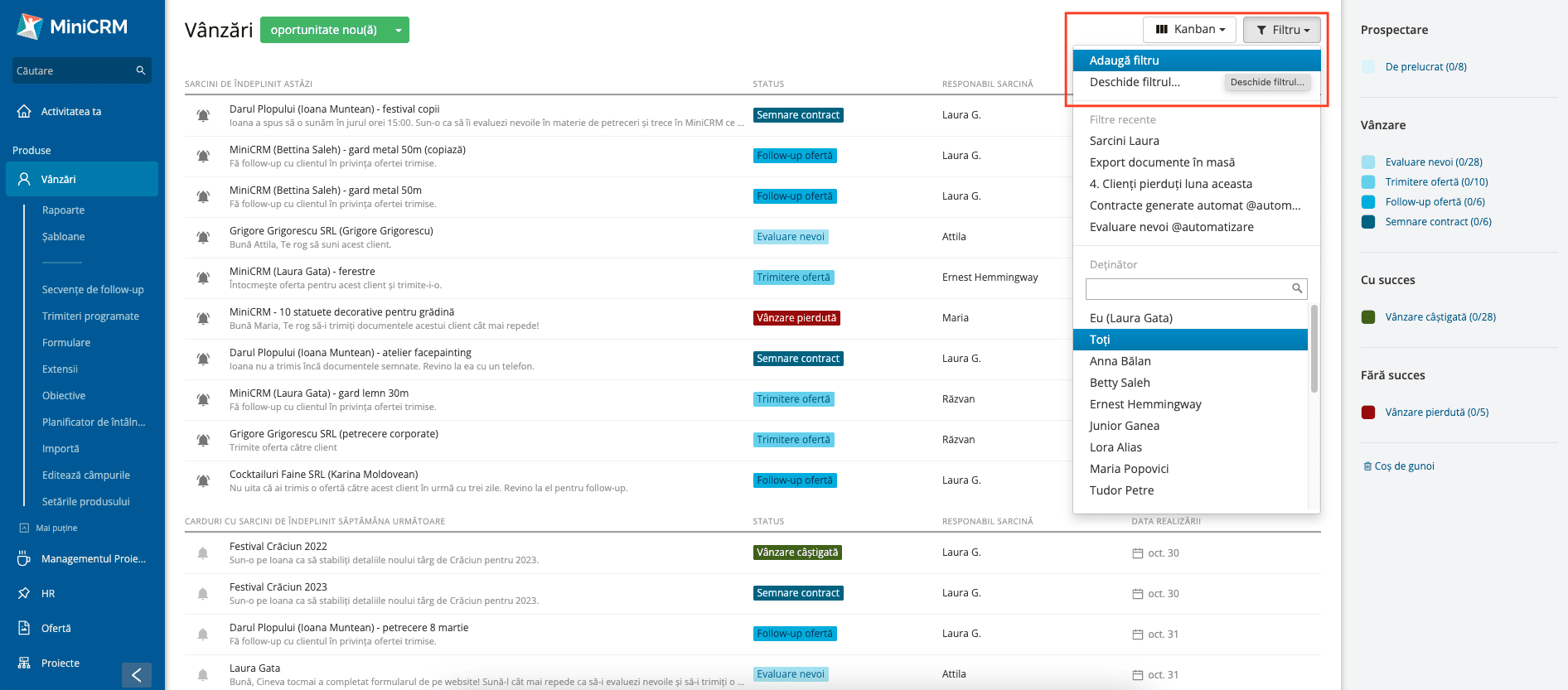Open De prelucrat (0/8) stage link

(x=1426, y=66)
